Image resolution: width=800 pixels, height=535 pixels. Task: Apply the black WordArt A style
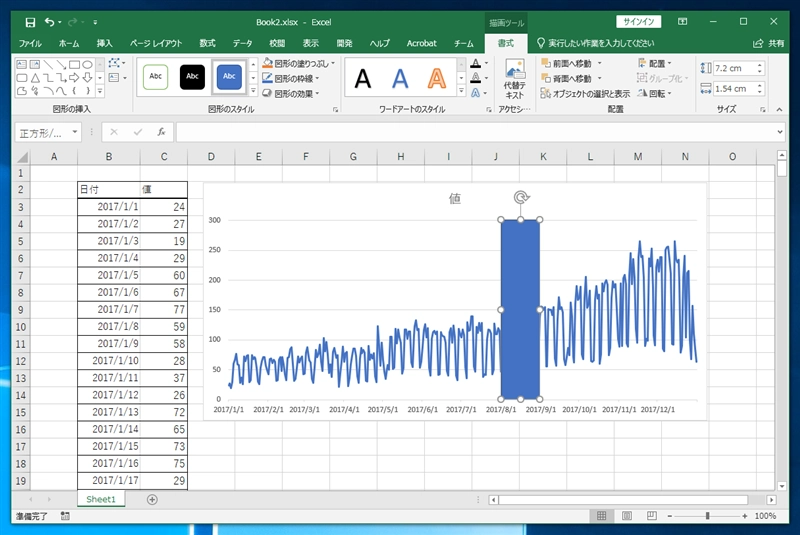pos(363,79)
